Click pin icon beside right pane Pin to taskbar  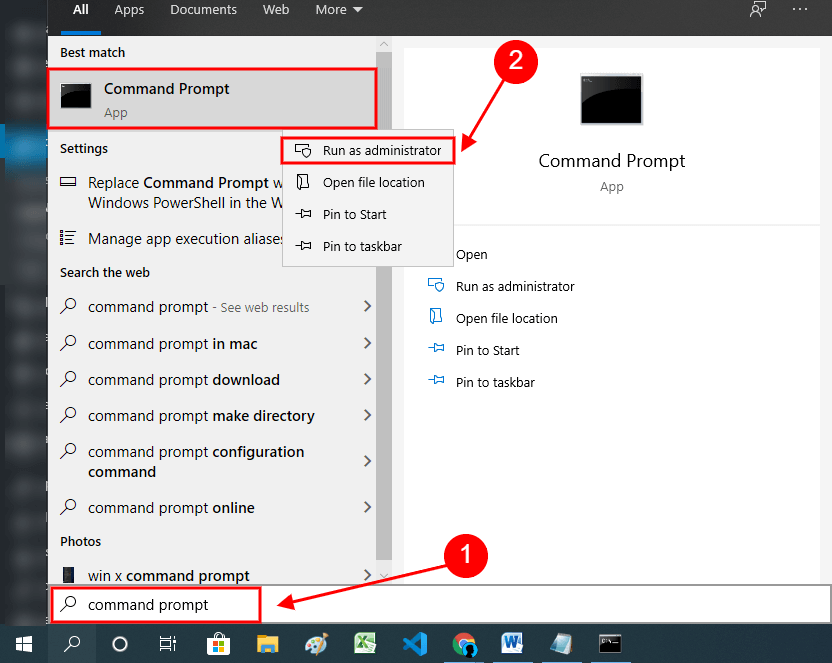click(x=436, y=380)
